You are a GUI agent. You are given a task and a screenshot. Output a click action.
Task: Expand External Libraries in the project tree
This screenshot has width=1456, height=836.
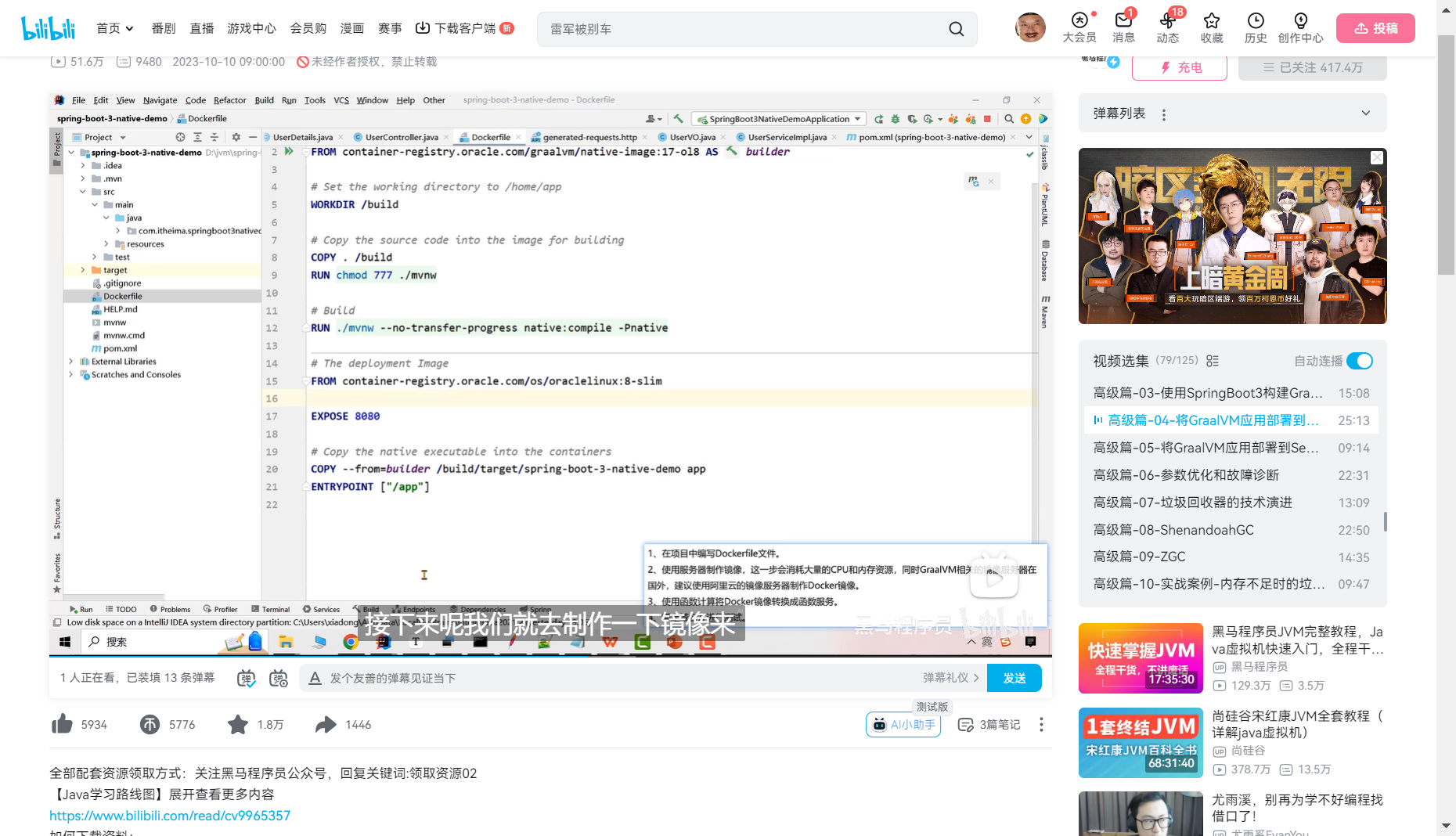point(71,361)
